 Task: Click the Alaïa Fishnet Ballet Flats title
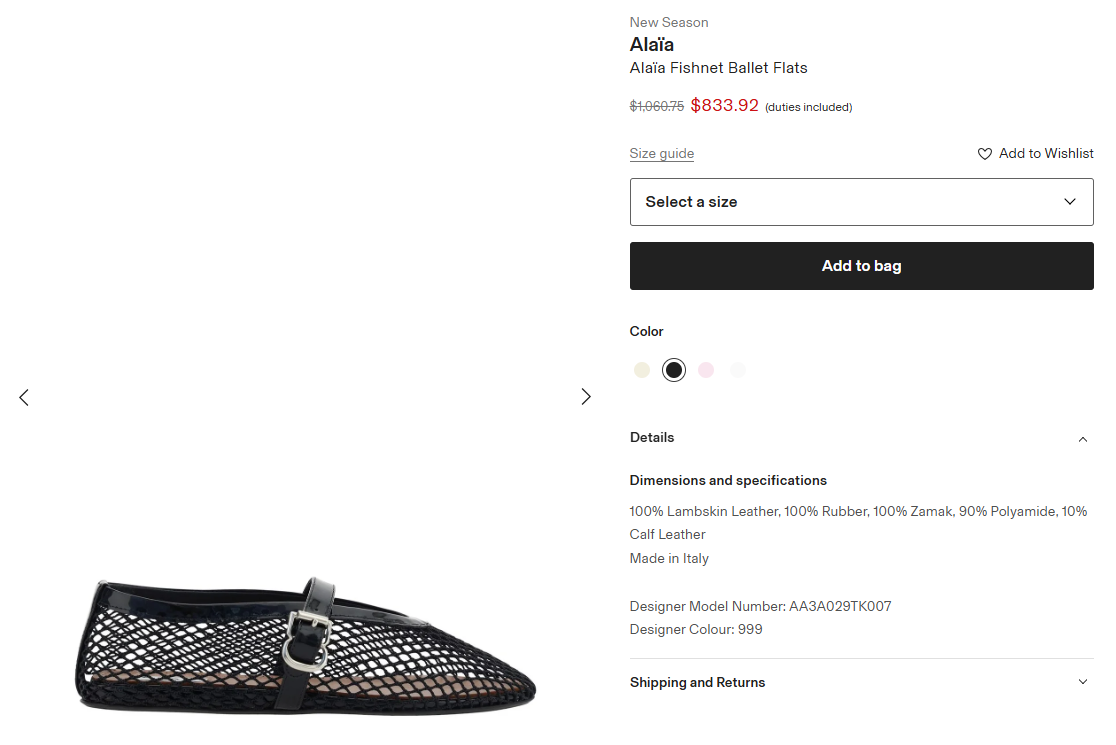point(718,68)
